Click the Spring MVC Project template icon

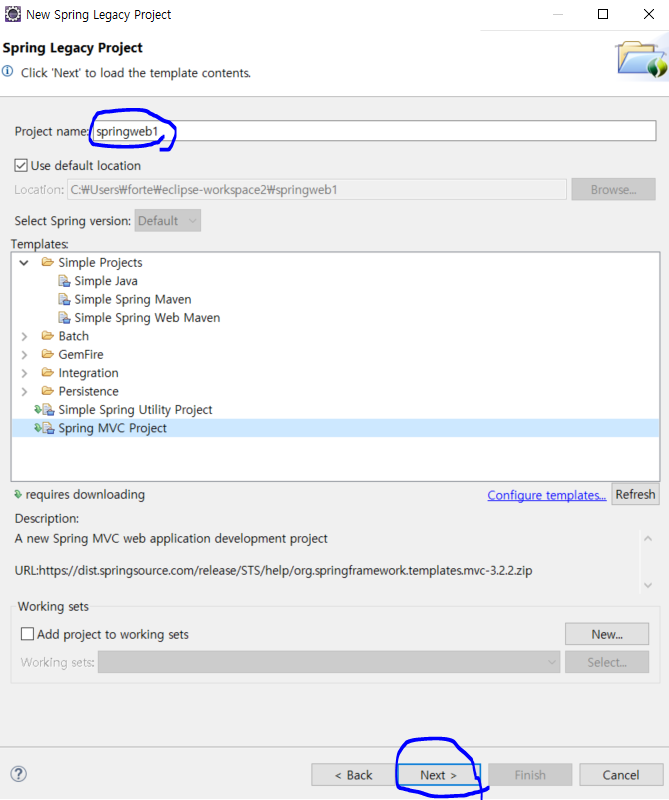(44, 428)
